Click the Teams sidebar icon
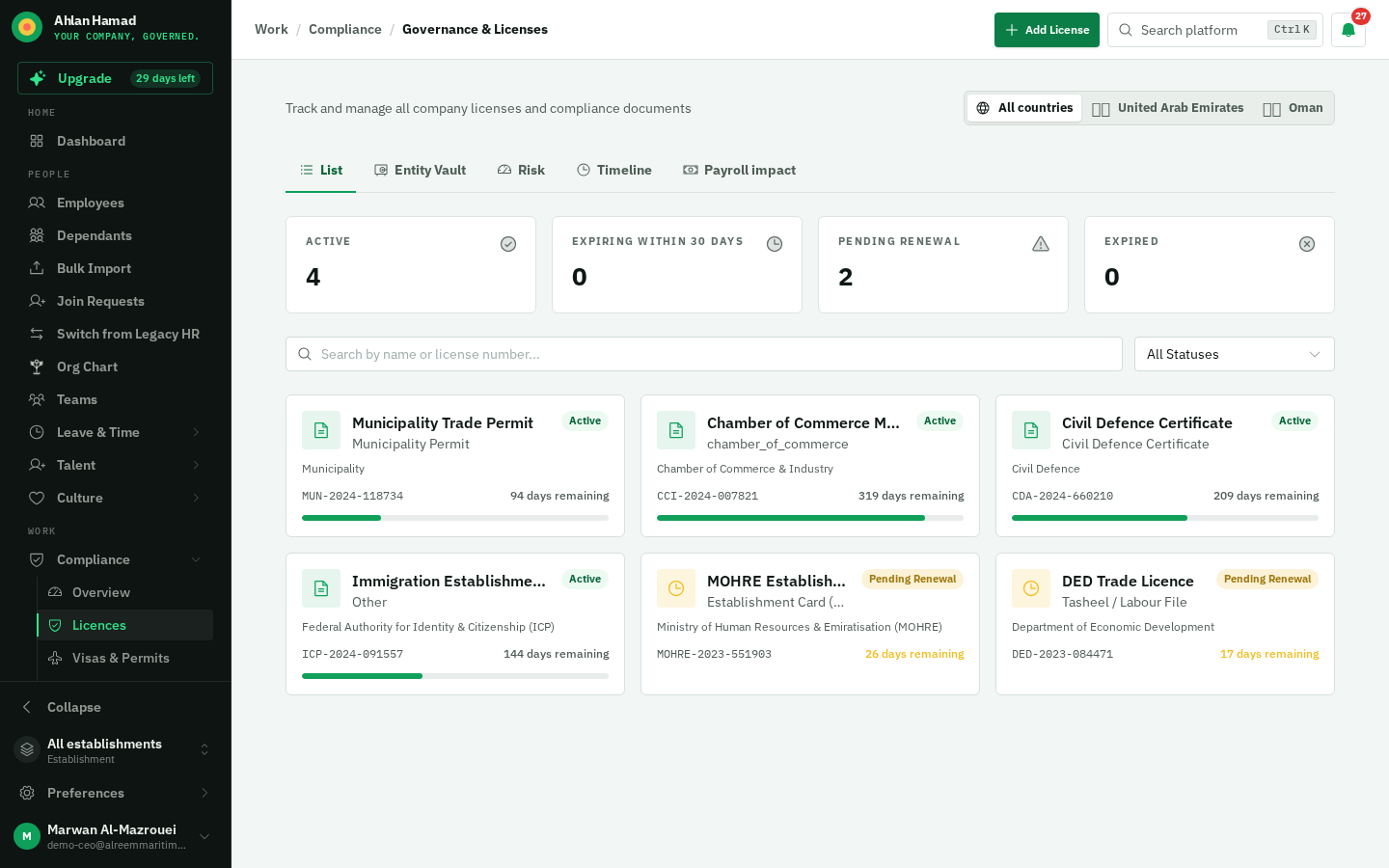 [x=37, y=399]
